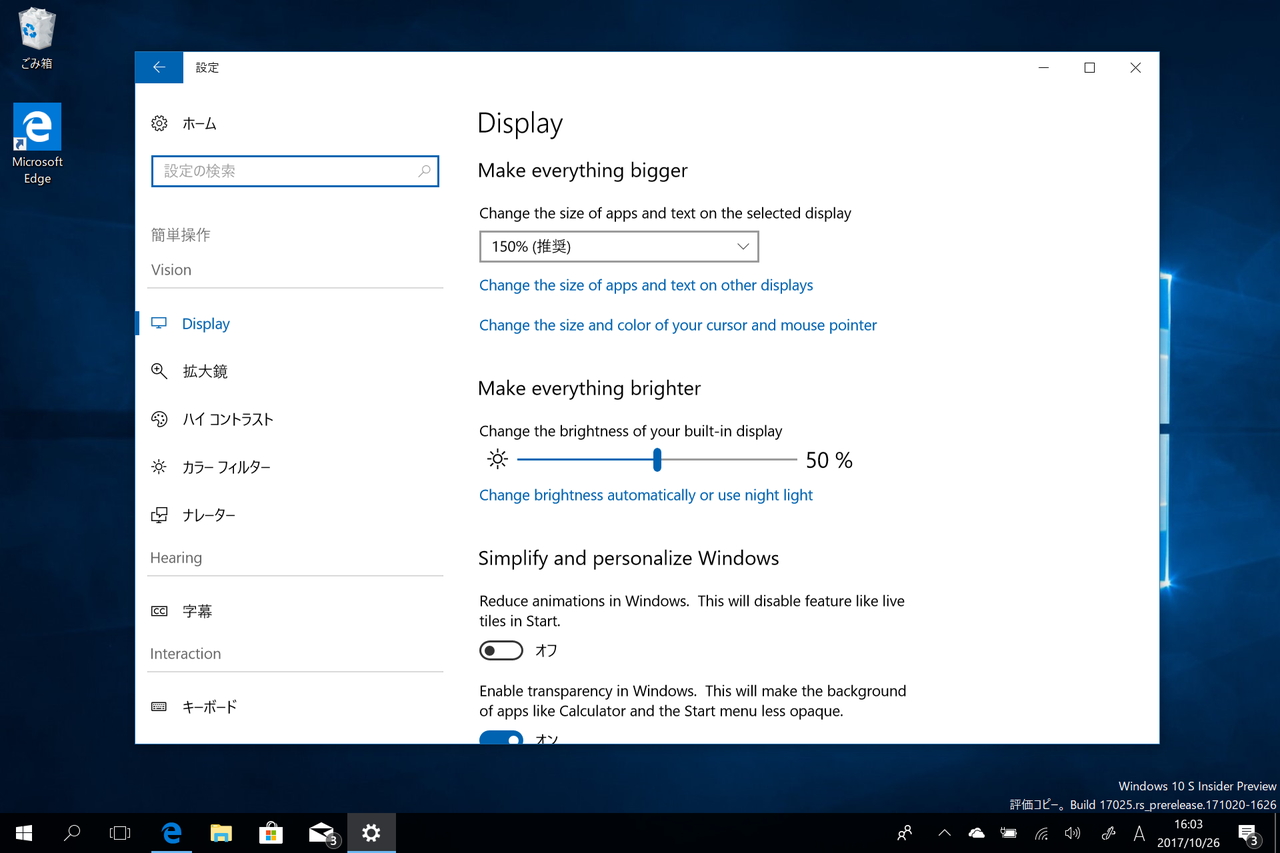Open File Explorer from the taskbar
This screenshot has height=853, width=1280.
click(221, 833)
